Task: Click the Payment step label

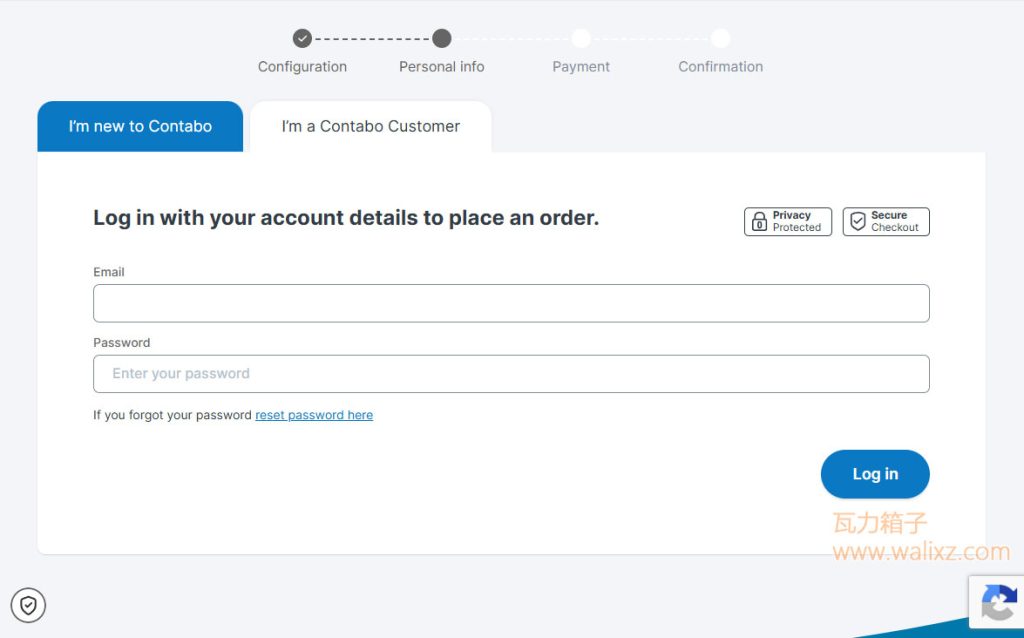Action: coord(581,67)
